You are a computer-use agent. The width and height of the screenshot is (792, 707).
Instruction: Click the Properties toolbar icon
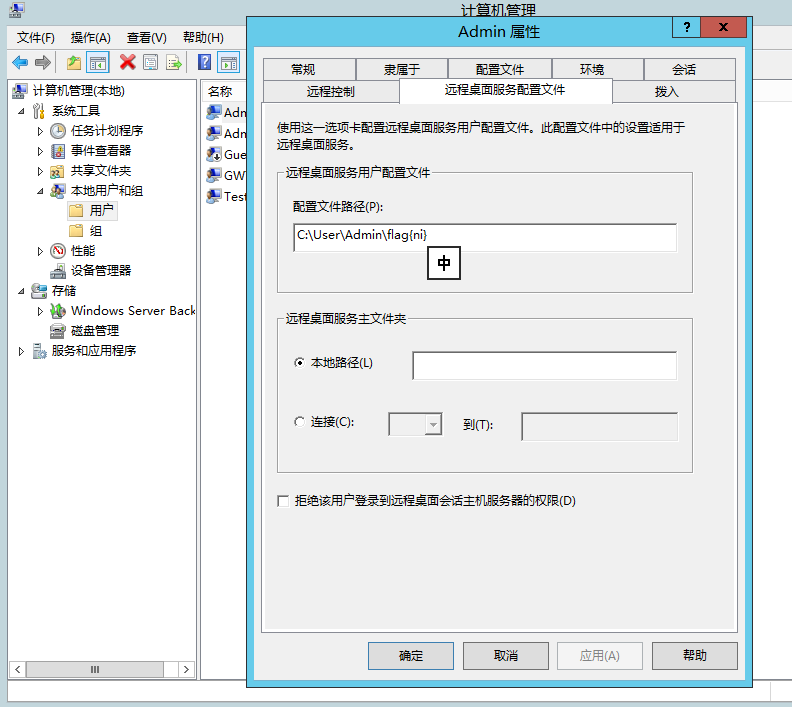[x=150, y=62]
